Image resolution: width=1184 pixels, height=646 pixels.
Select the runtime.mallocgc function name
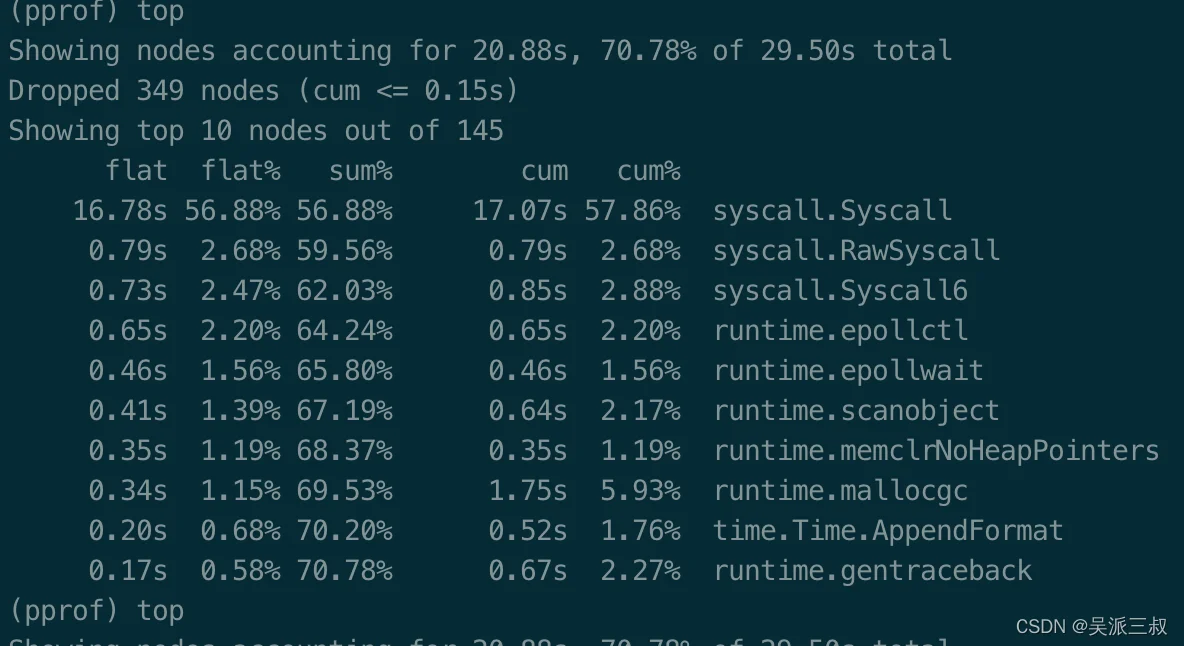[840, 490]
